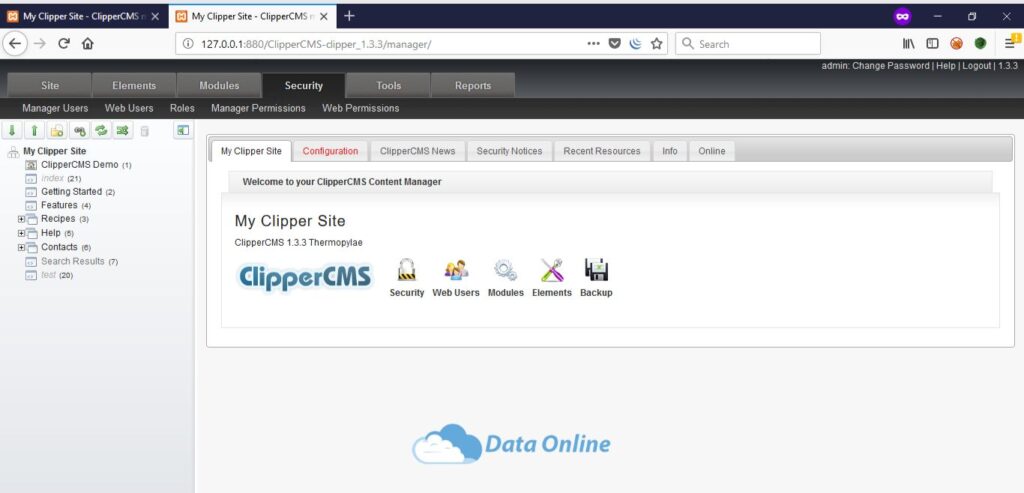This screenshot has width=1024, height=493.
Task: Click the Help link in header
Action: click(x=946, y=66)
